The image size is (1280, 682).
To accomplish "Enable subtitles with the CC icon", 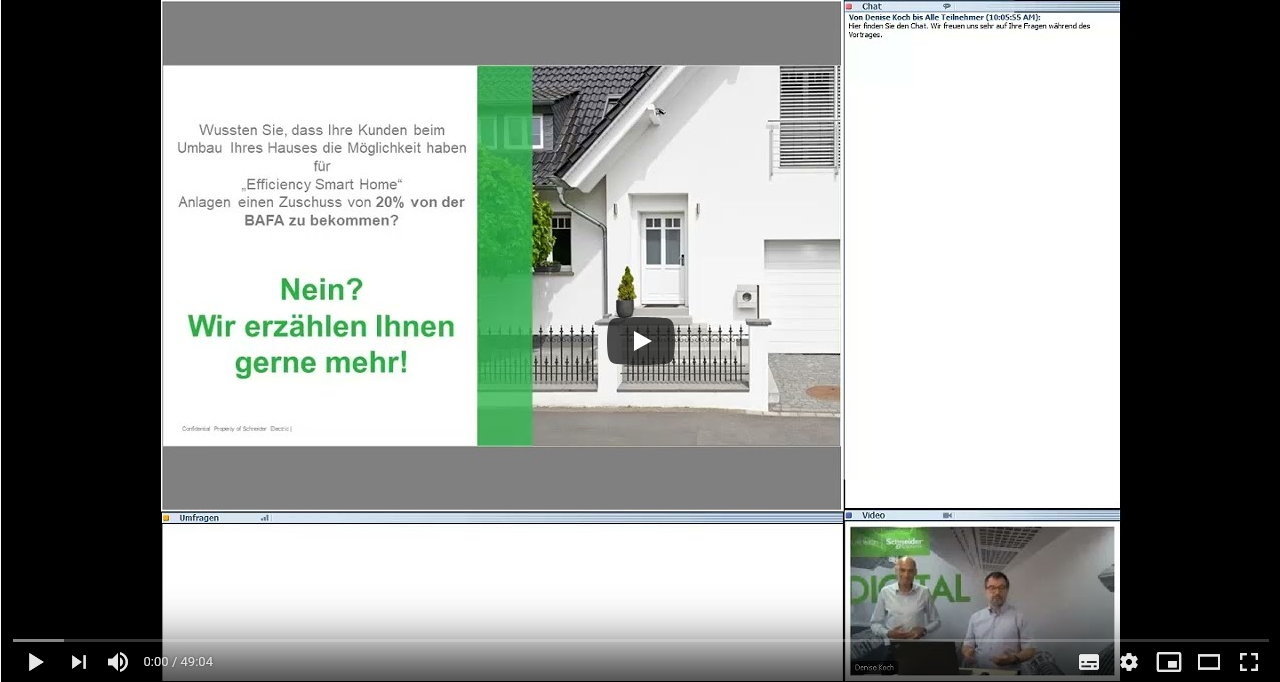I will coord(1088,662).
